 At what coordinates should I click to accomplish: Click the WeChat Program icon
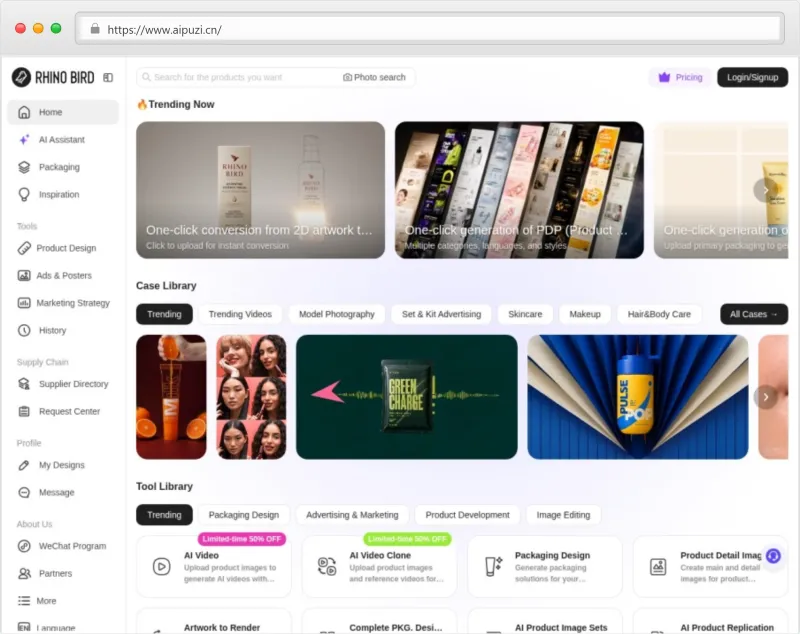pos(24,546)
